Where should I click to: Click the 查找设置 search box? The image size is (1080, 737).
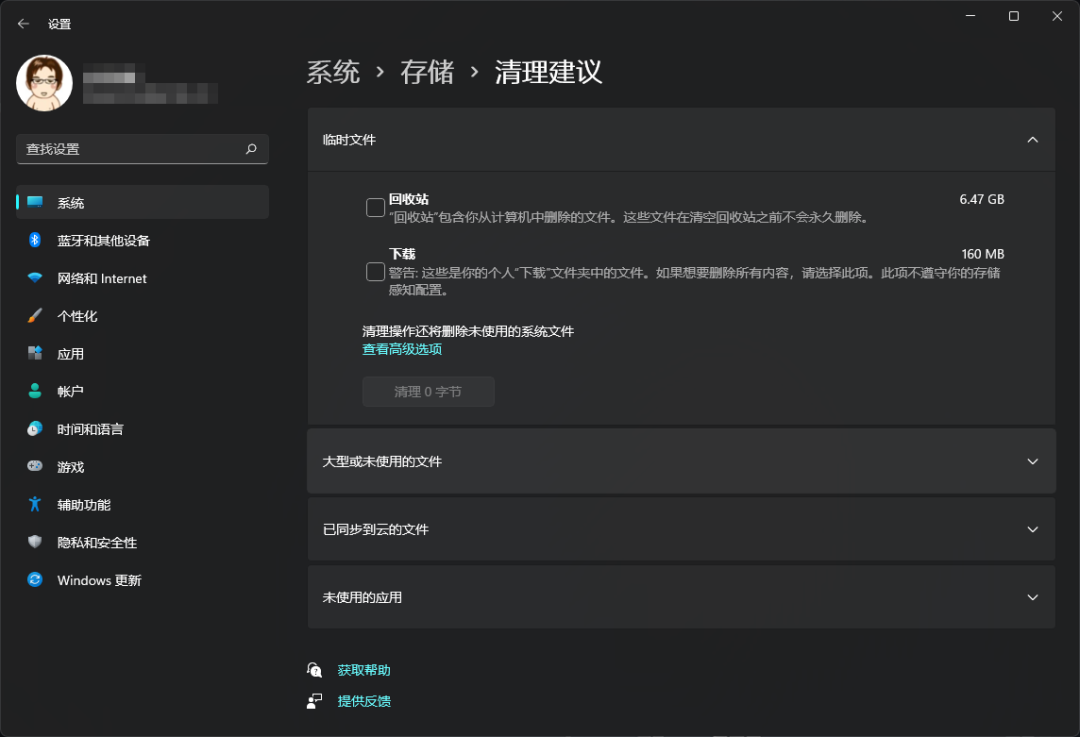click(130, 149)
